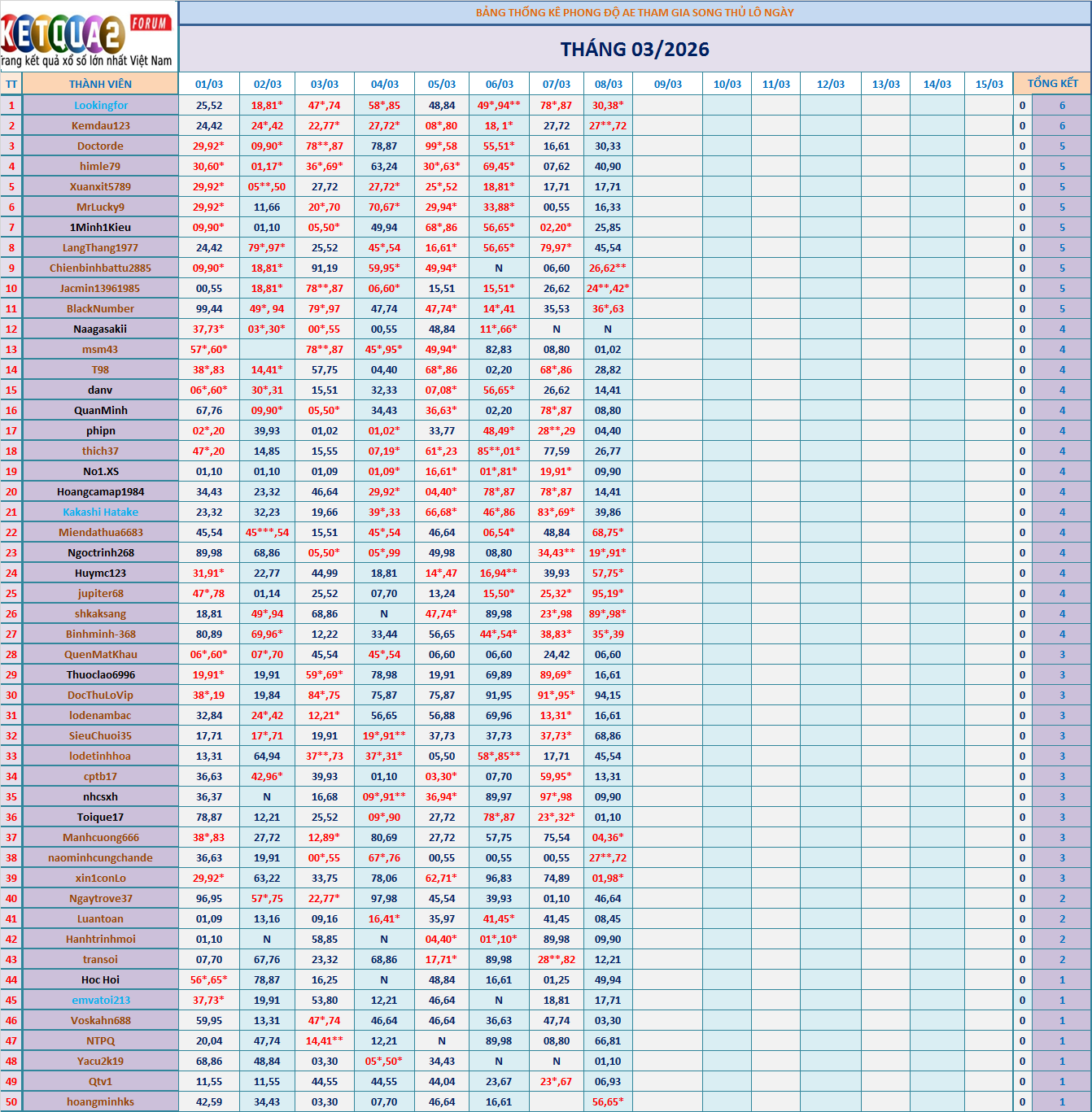The height and width of the screenshot is (1112, 1092).
Task: Open member Lookingfor's profile name
Action: 101,106
